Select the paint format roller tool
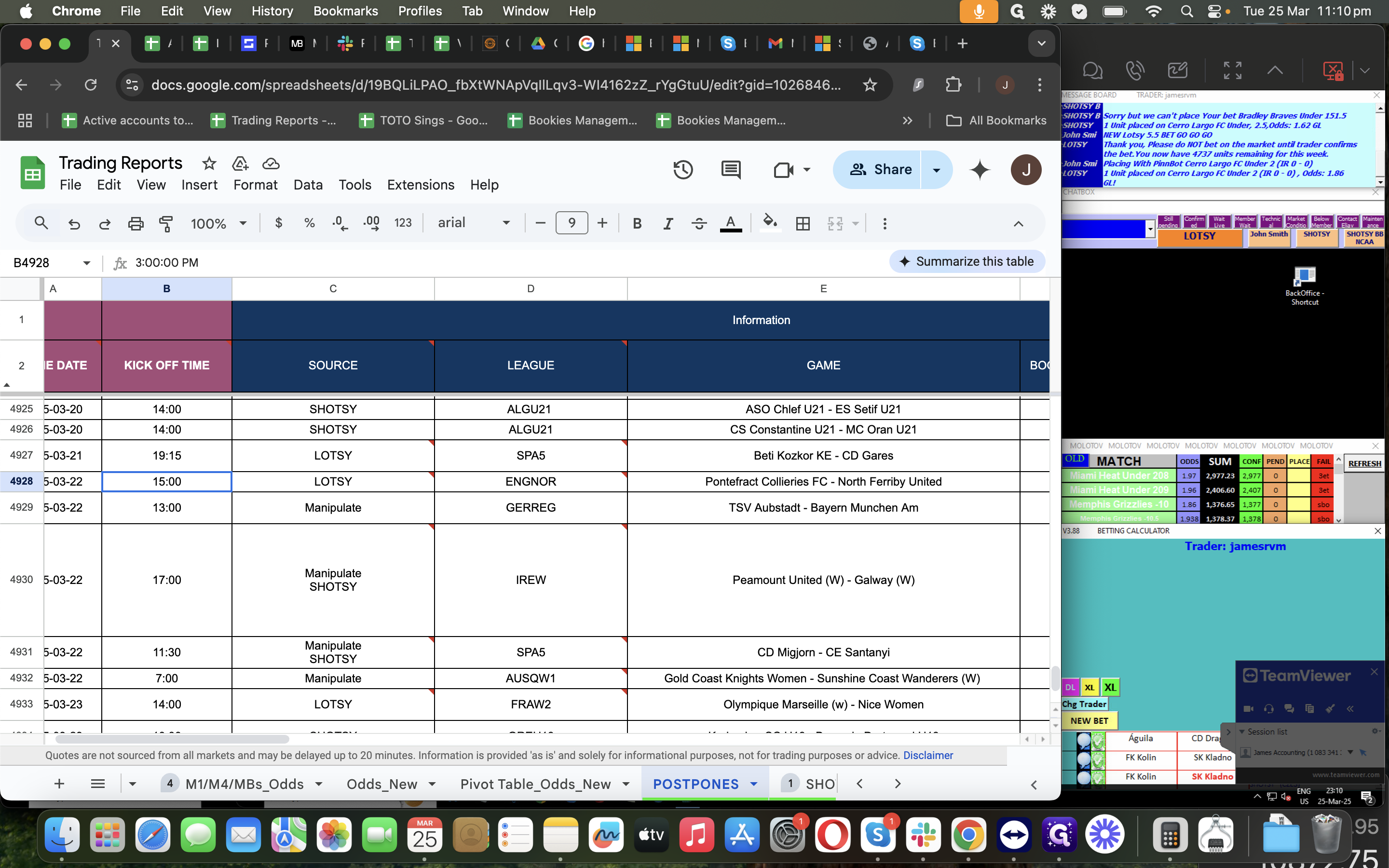 [x=166, y=223]
